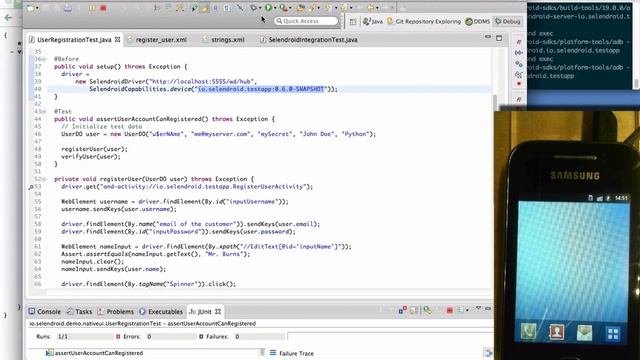Viewport: 640px width, 360px height.
Task: Switch to the DDMS perspective
Action: 478,21
